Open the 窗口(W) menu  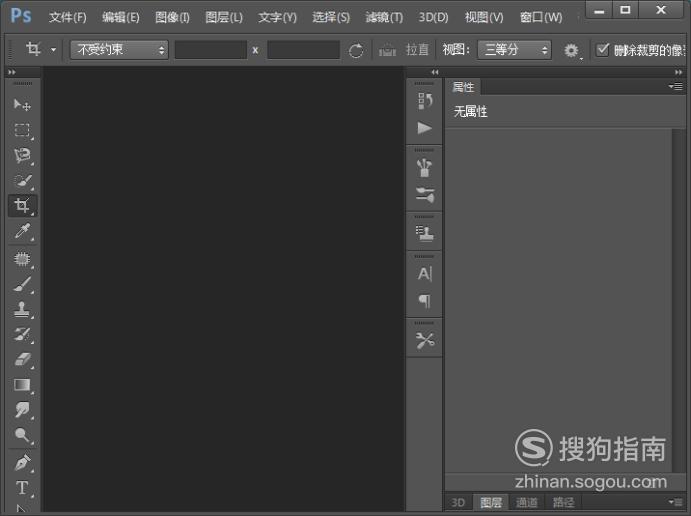(541, 17)
